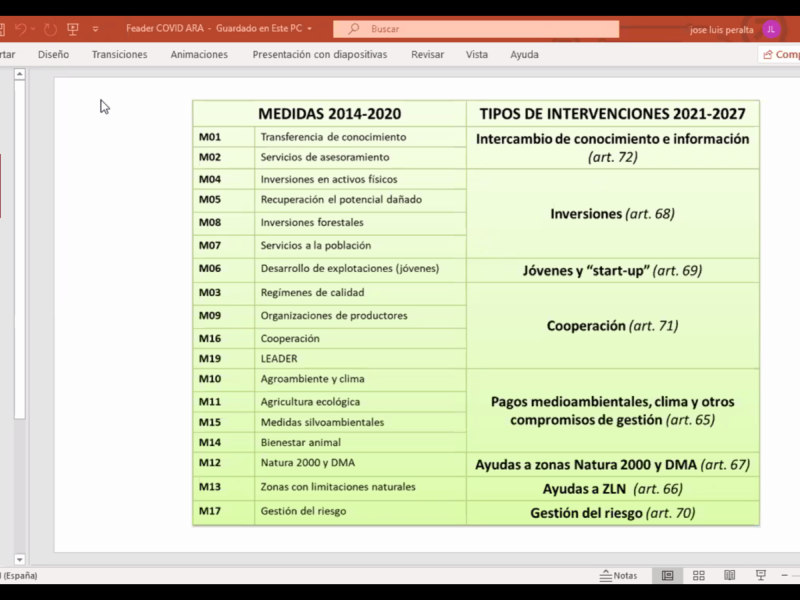Click Inversiones (art. 68) cell
The height and width of the screenshot is (600, 800).
coord(612,214)
